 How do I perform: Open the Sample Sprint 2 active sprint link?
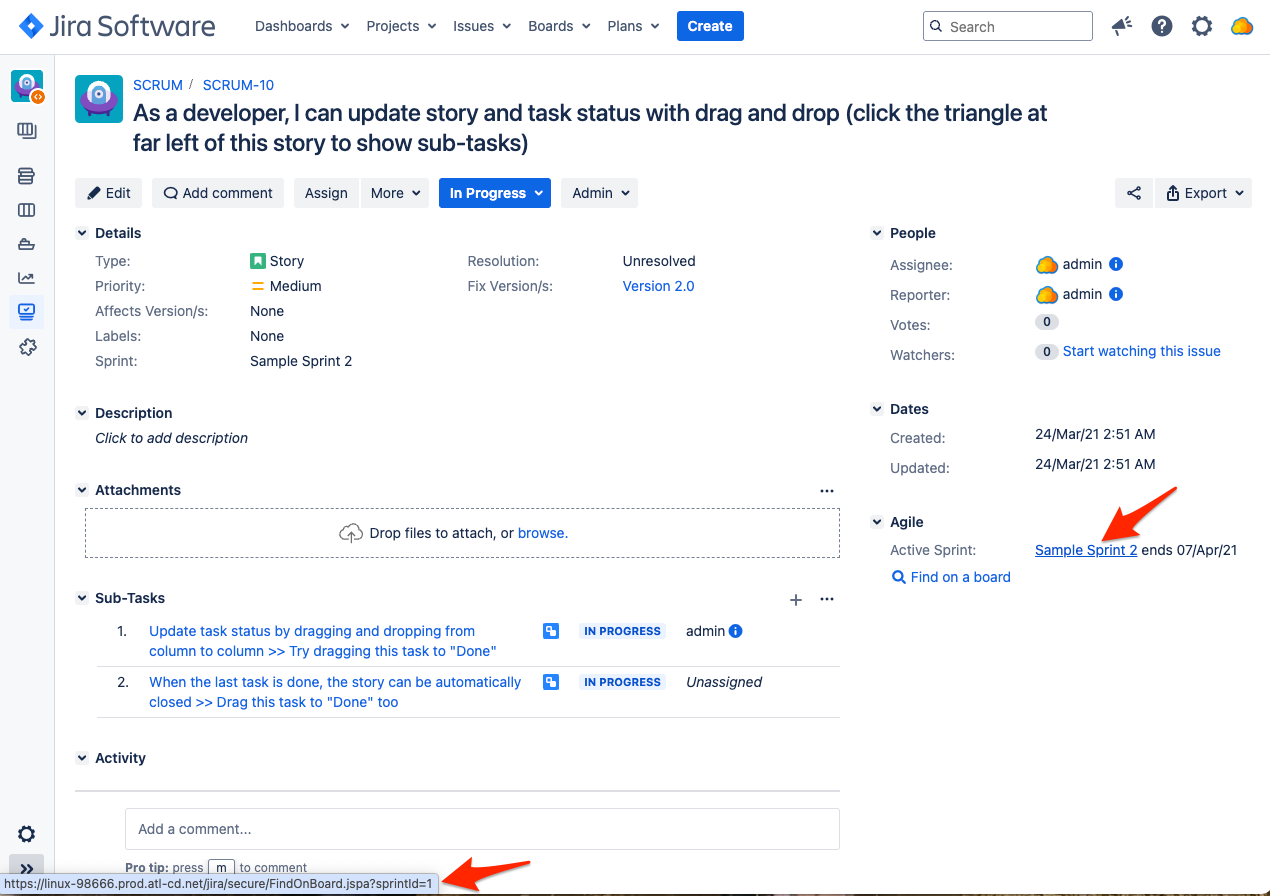pos(1086,550)
